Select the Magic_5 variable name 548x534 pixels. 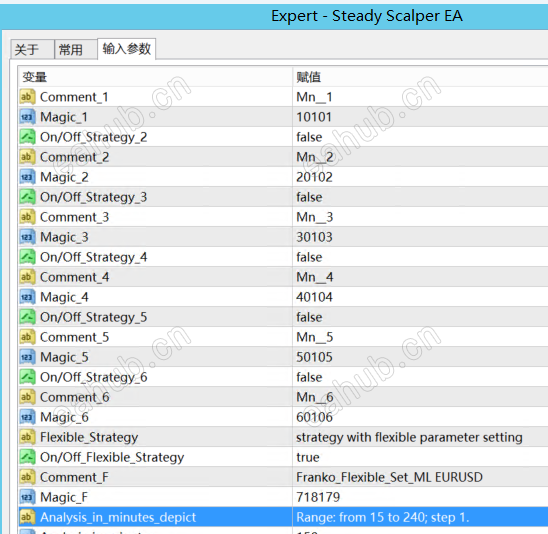[64, 358]
